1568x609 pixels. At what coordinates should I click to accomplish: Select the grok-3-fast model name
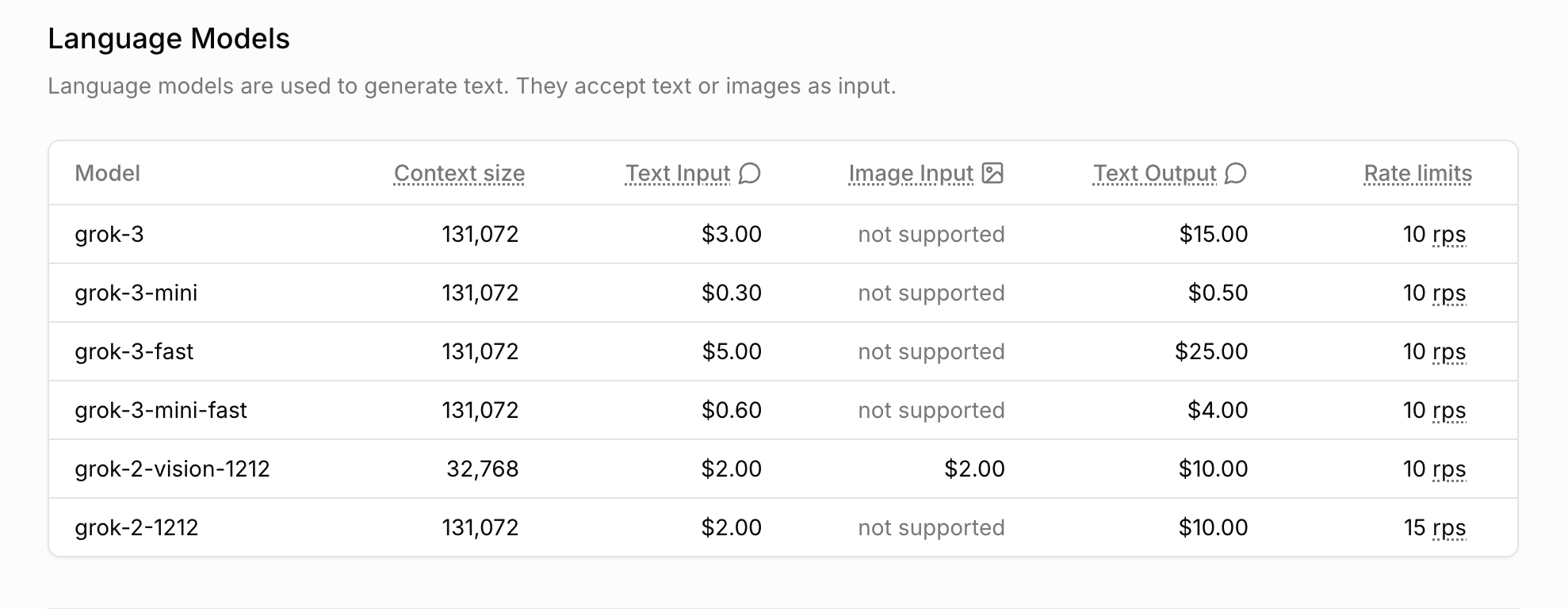point(134,351)
